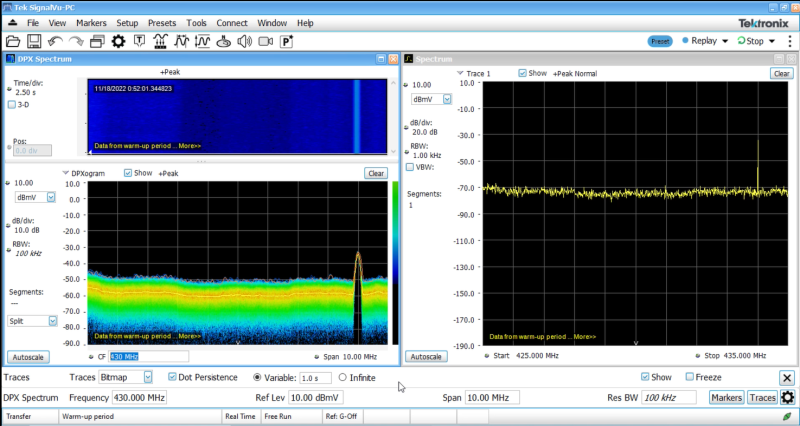The image size is (800, 426).
Task: Open trace settings gear icon at bottom right
Action: (787, 398)
